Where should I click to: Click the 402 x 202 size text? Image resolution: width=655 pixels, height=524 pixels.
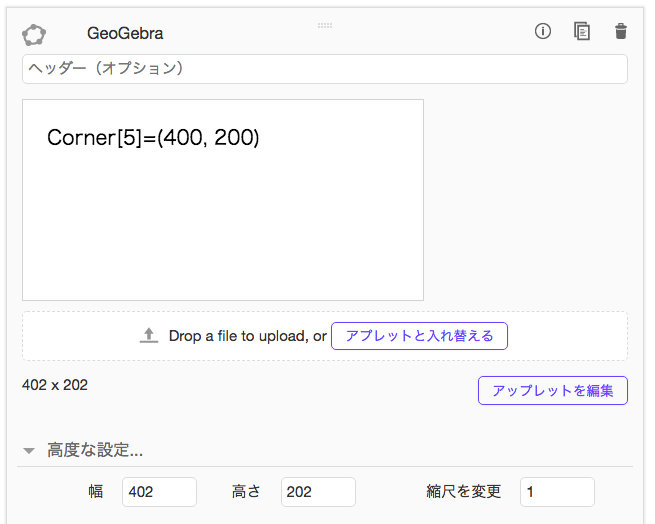pyautogui.click(x=55, y=385)
